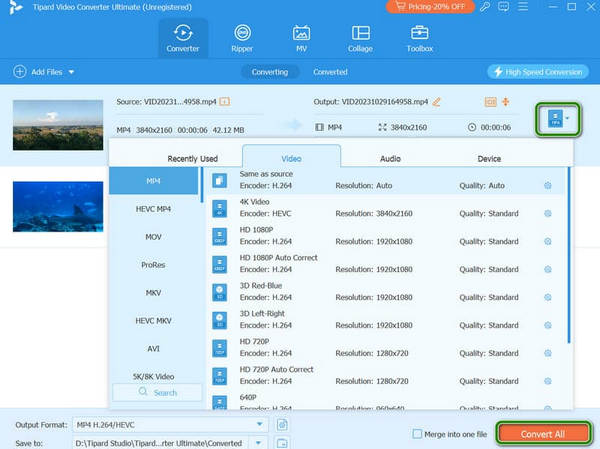The width and height of the screenshot is (600, 449).
Task: Choose the HD 720P profile
Action: tap(387, 348)
